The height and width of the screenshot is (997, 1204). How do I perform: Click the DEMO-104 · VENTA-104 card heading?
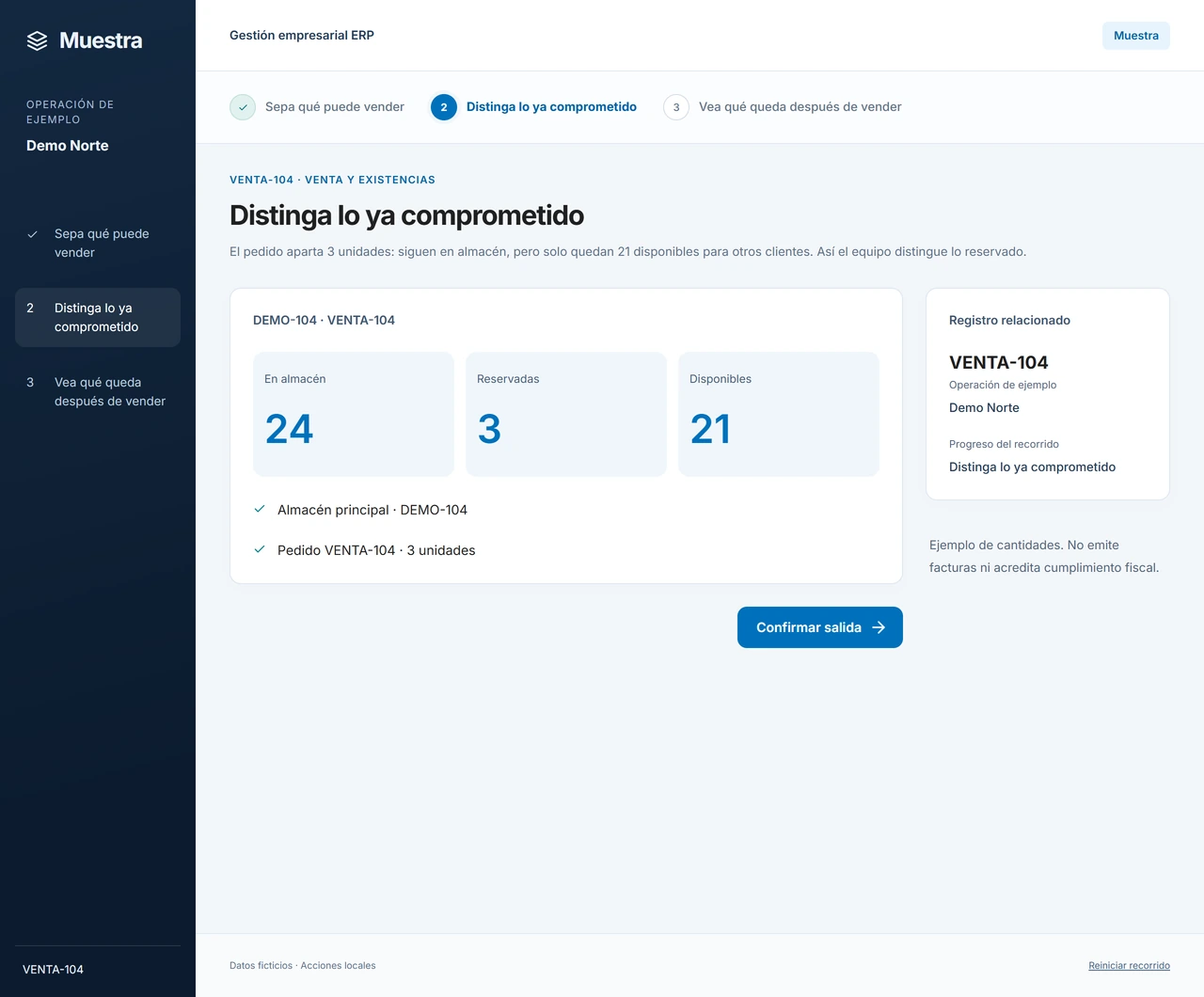coord(324,321)
